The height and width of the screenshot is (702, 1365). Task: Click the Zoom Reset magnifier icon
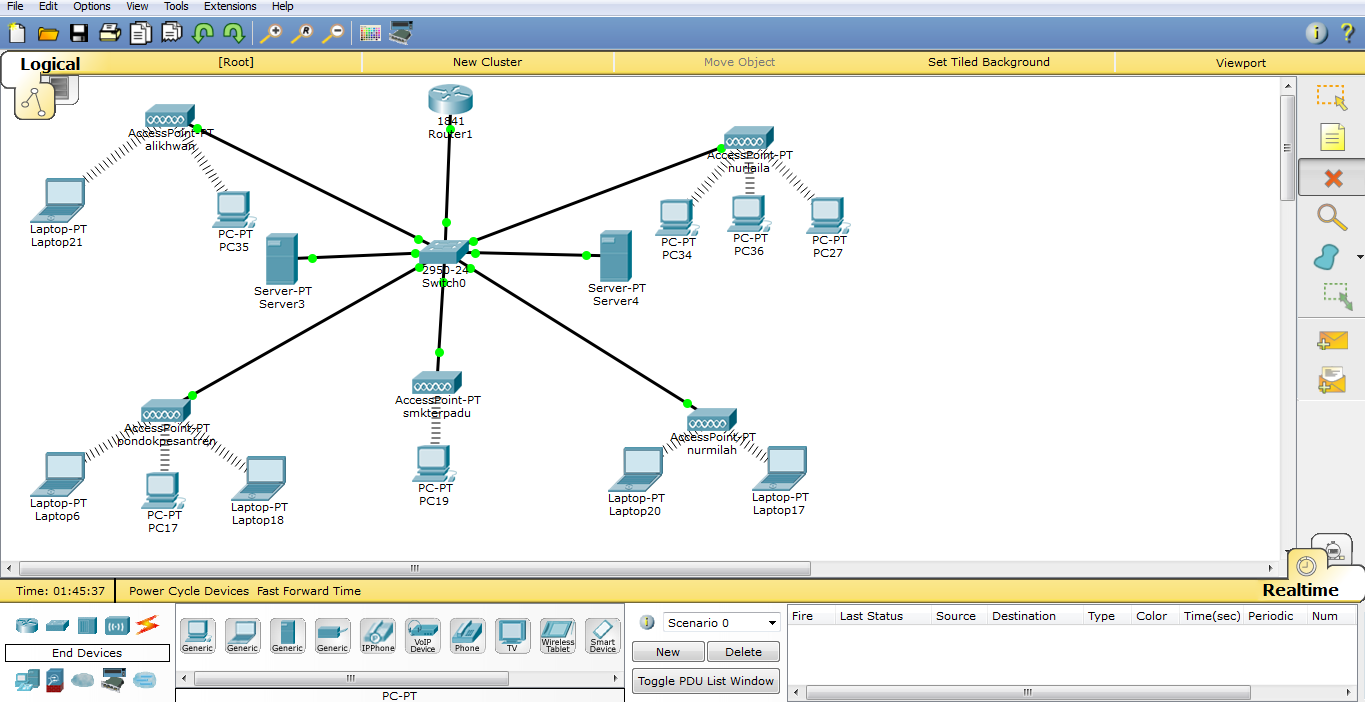301,33
